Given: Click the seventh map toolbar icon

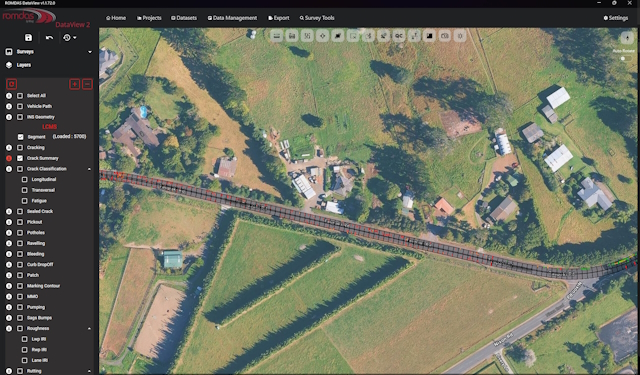Looking at the screenshot, I should (x=368, y=36).
